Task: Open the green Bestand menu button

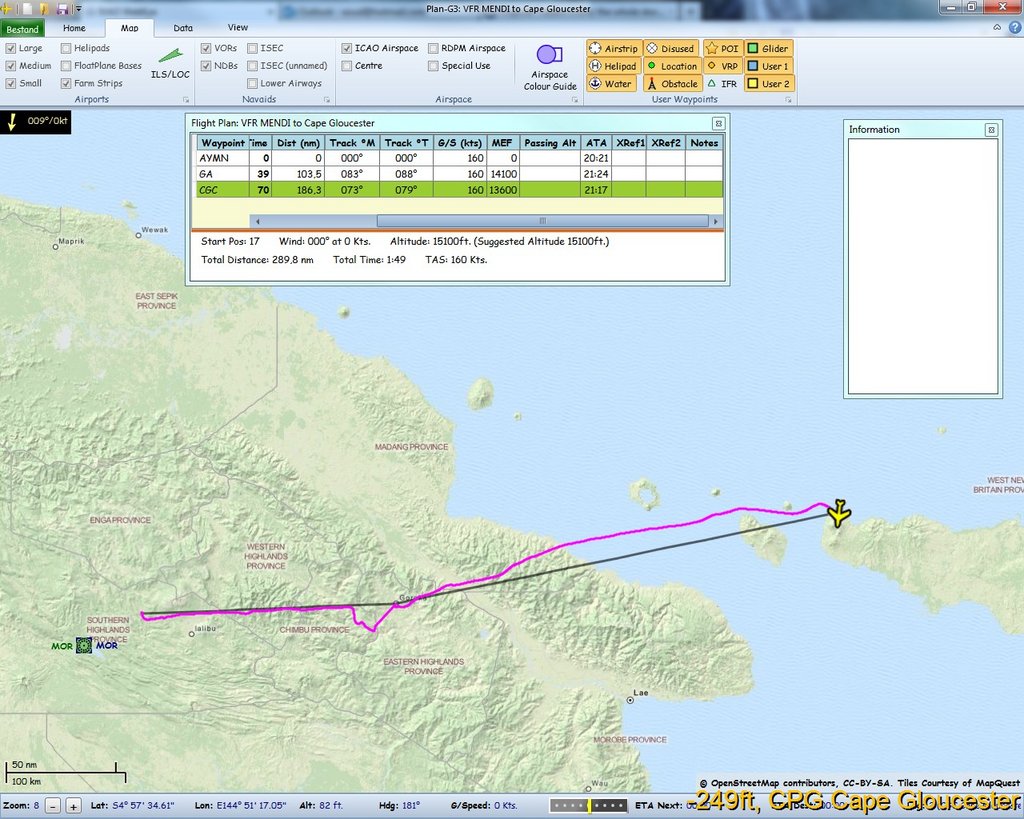Action: (x=22, y=29)
